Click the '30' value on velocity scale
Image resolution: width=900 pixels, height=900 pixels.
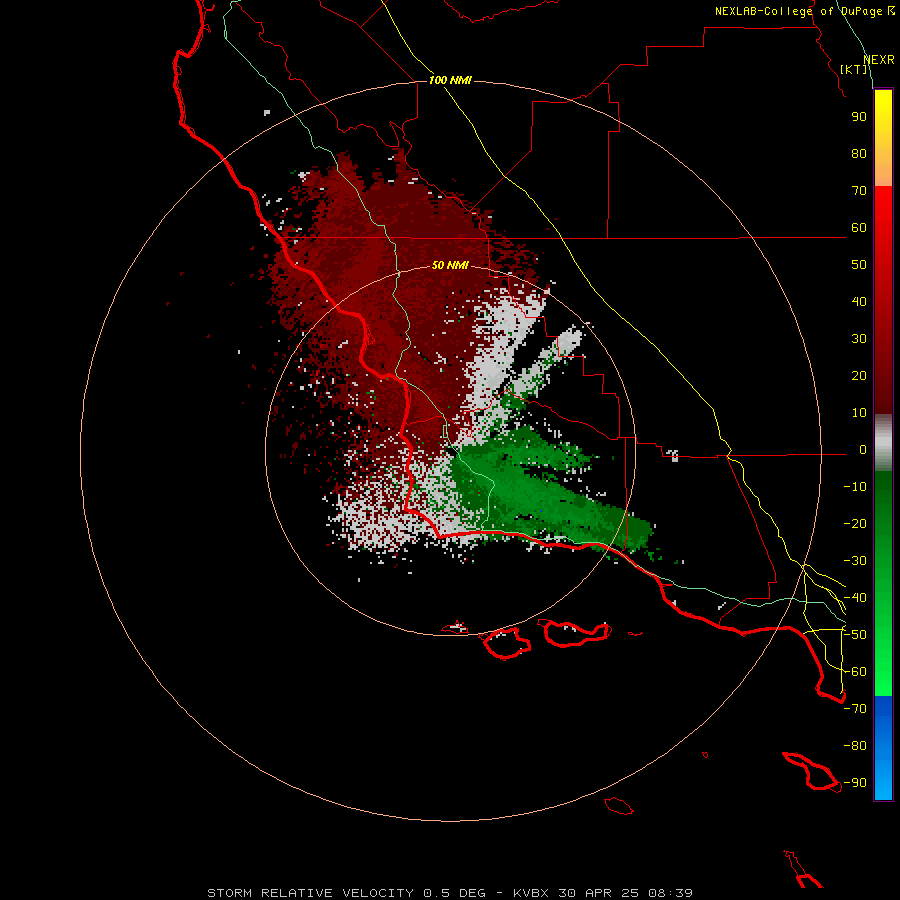tap(859, 339)
